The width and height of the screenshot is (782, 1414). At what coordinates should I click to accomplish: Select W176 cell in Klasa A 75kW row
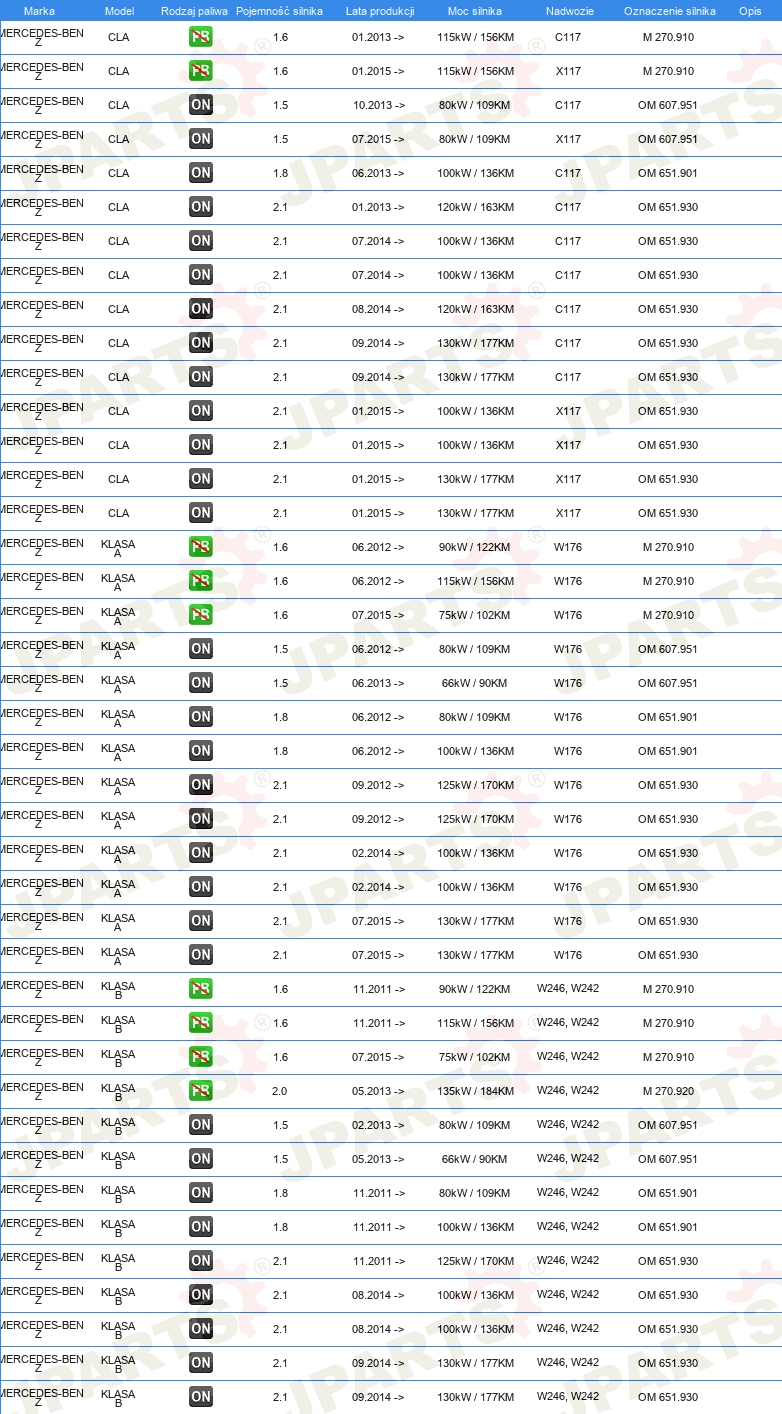point(568,615)
